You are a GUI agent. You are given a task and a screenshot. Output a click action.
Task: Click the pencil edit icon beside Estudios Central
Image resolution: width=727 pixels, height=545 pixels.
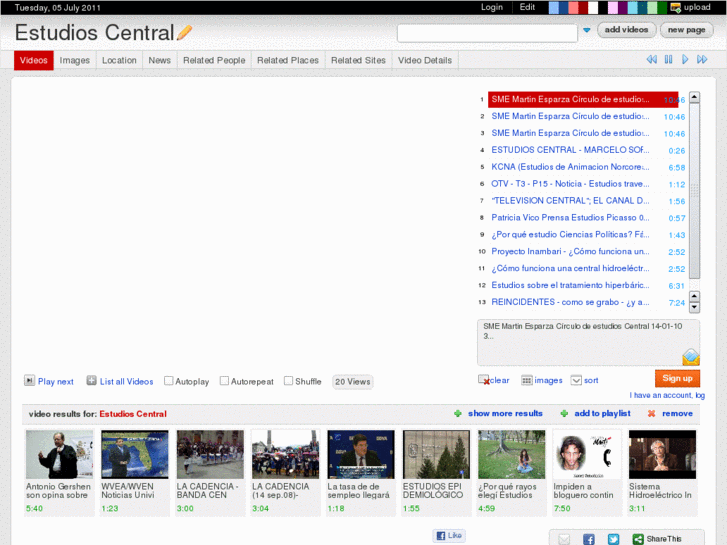[184, 32]
